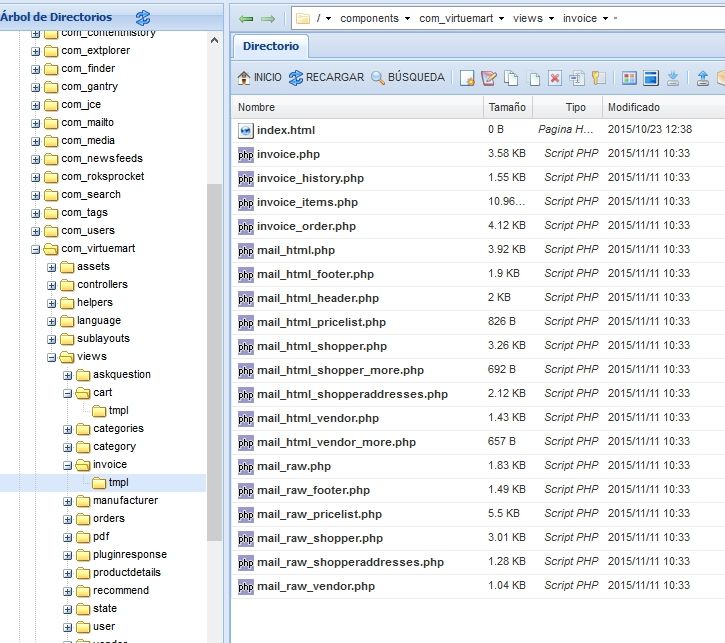Collapse the com_virtuemart tree node
725x643 pixels.
[x=36, y=250]
